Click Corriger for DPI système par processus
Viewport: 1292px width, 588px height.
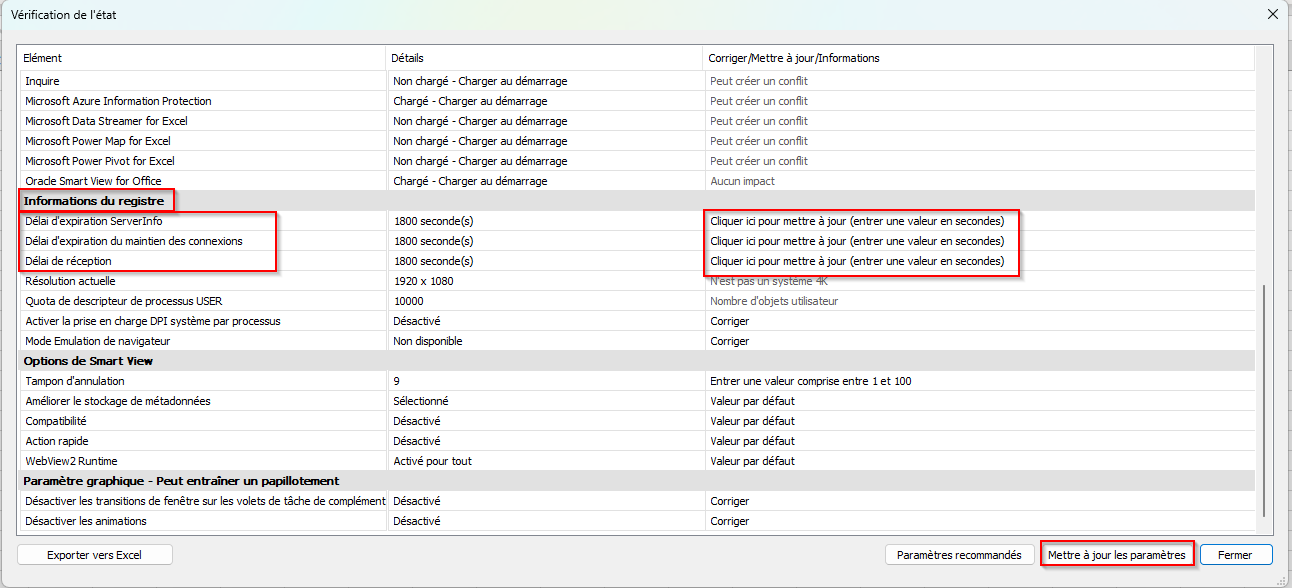(x=729, y=321)
